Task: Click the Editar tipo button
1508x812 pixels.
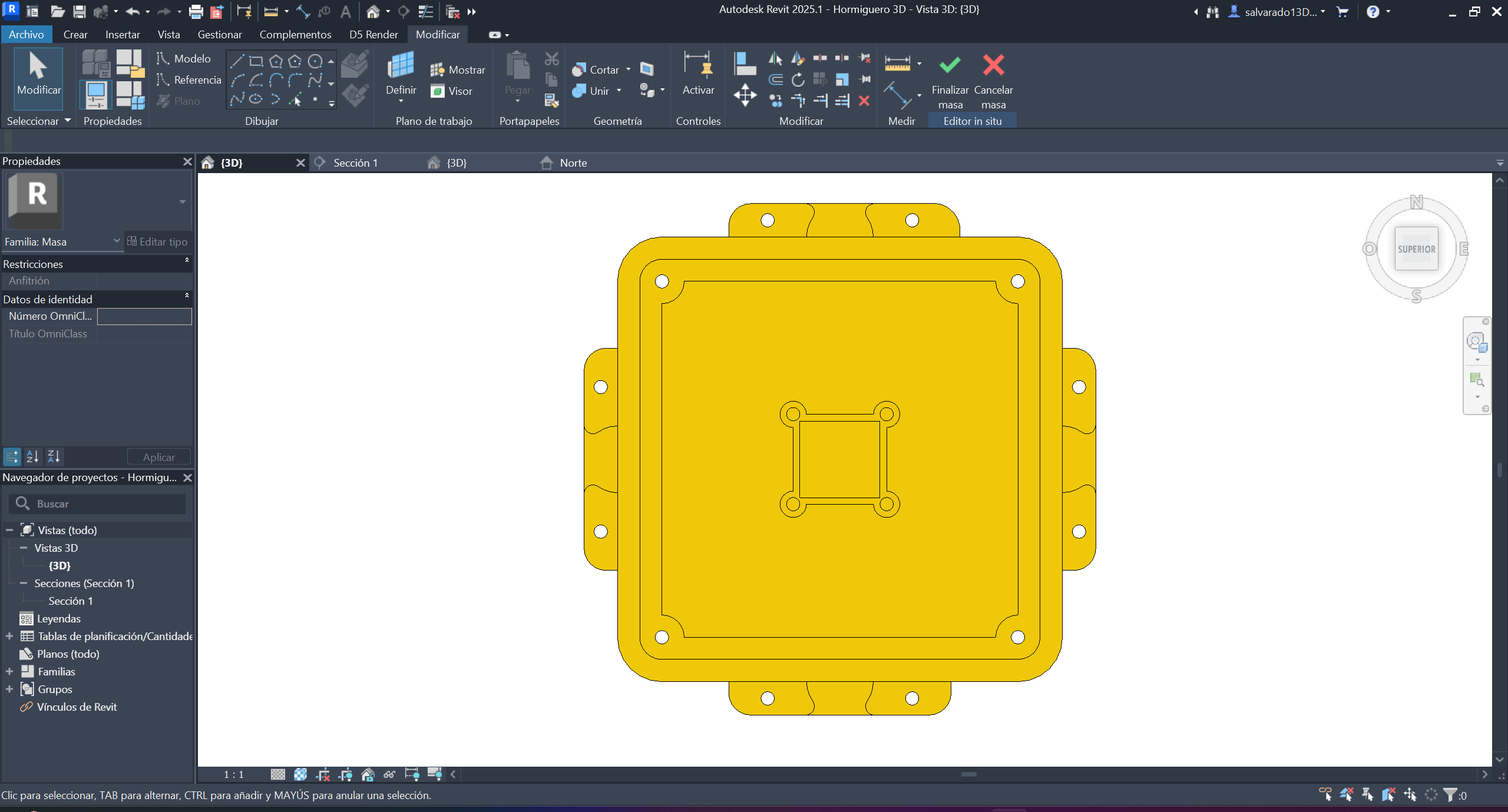Action: [x=157, y=241]
